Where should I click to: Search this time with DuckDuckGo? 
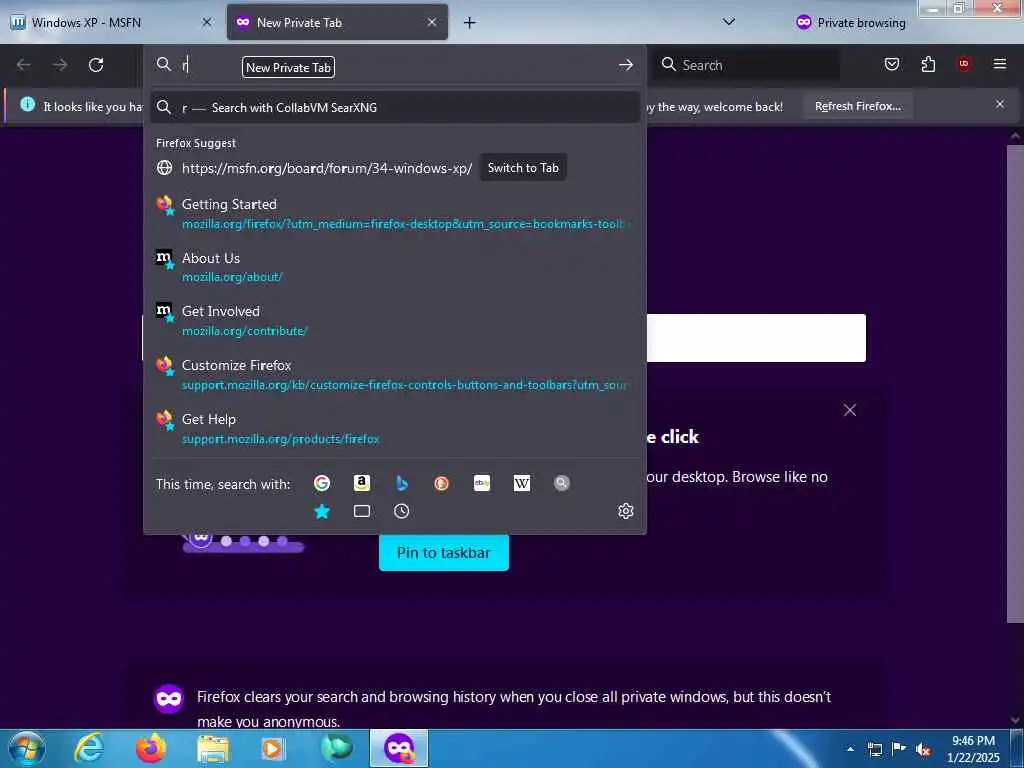pos(441,483)
